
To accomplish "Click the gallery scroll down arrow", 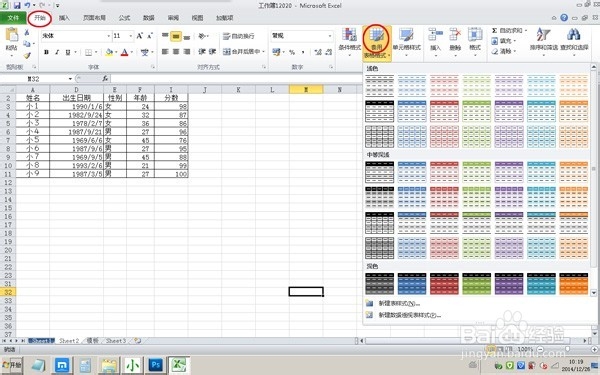I will [x=594, y=293].
